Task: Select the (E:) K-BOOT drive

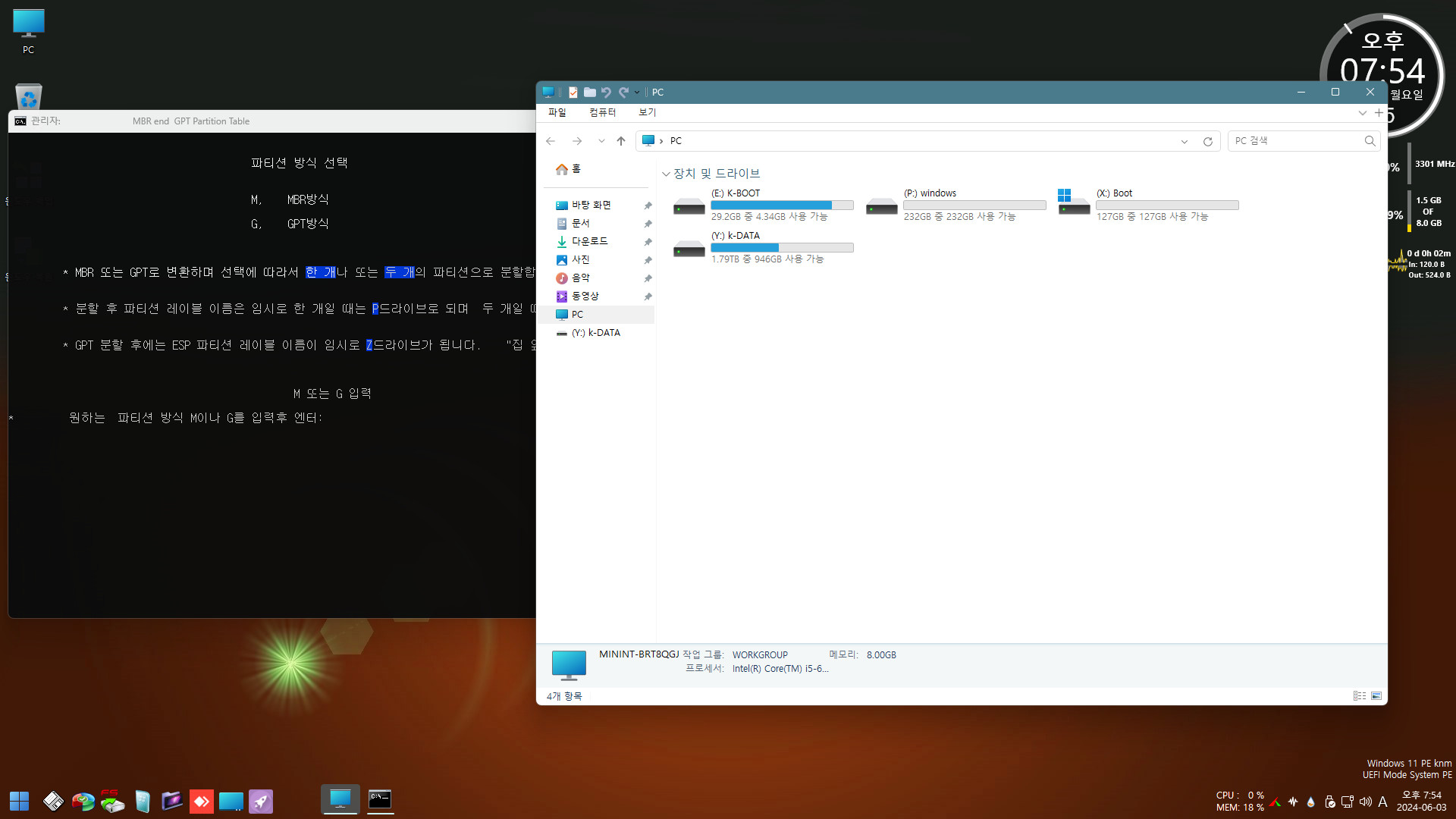Action: (x=763, y=206)
